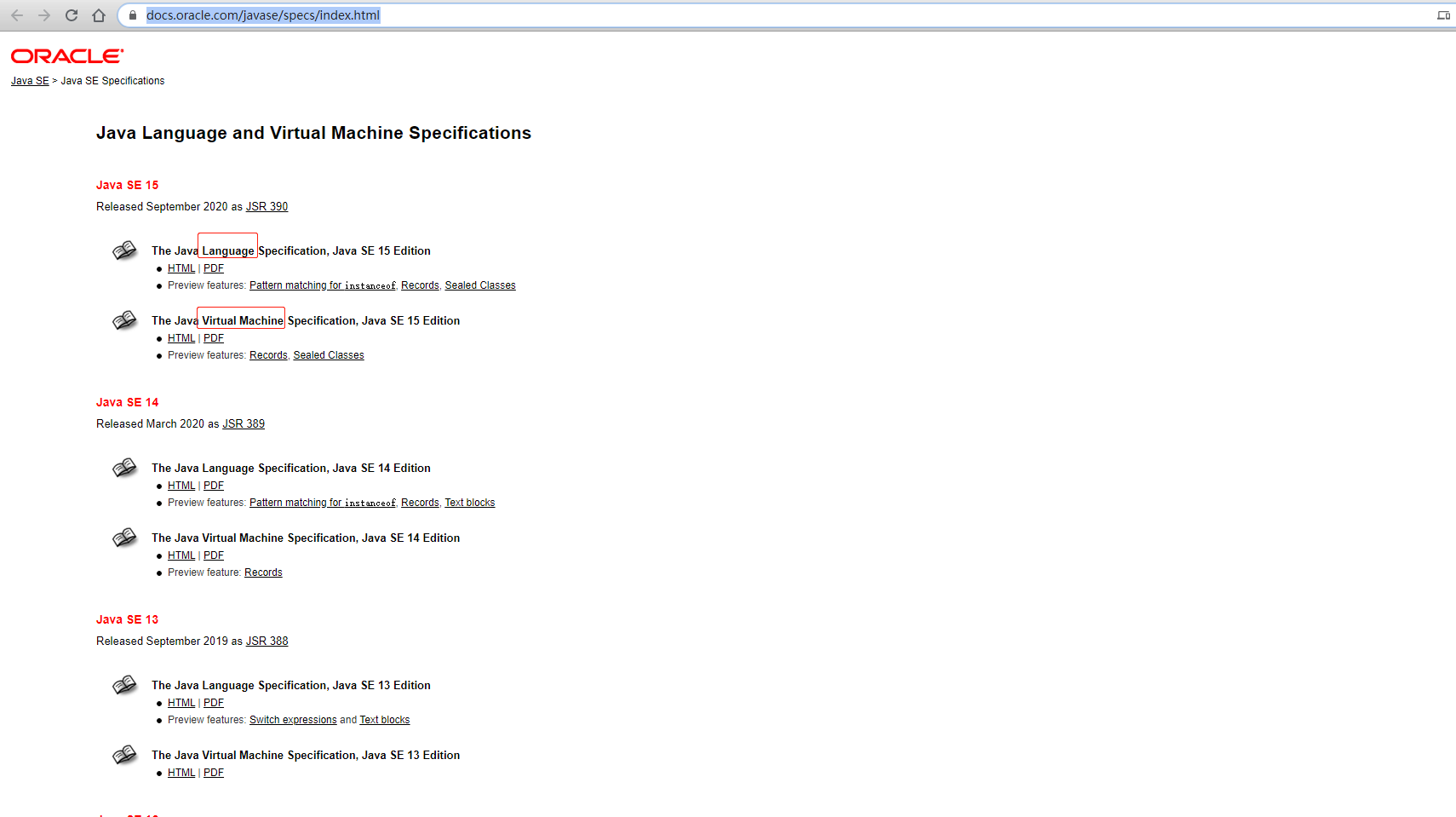Click the text Released September 2019 as
This screenshot has height=817, width=1456.
pos(169,642)
